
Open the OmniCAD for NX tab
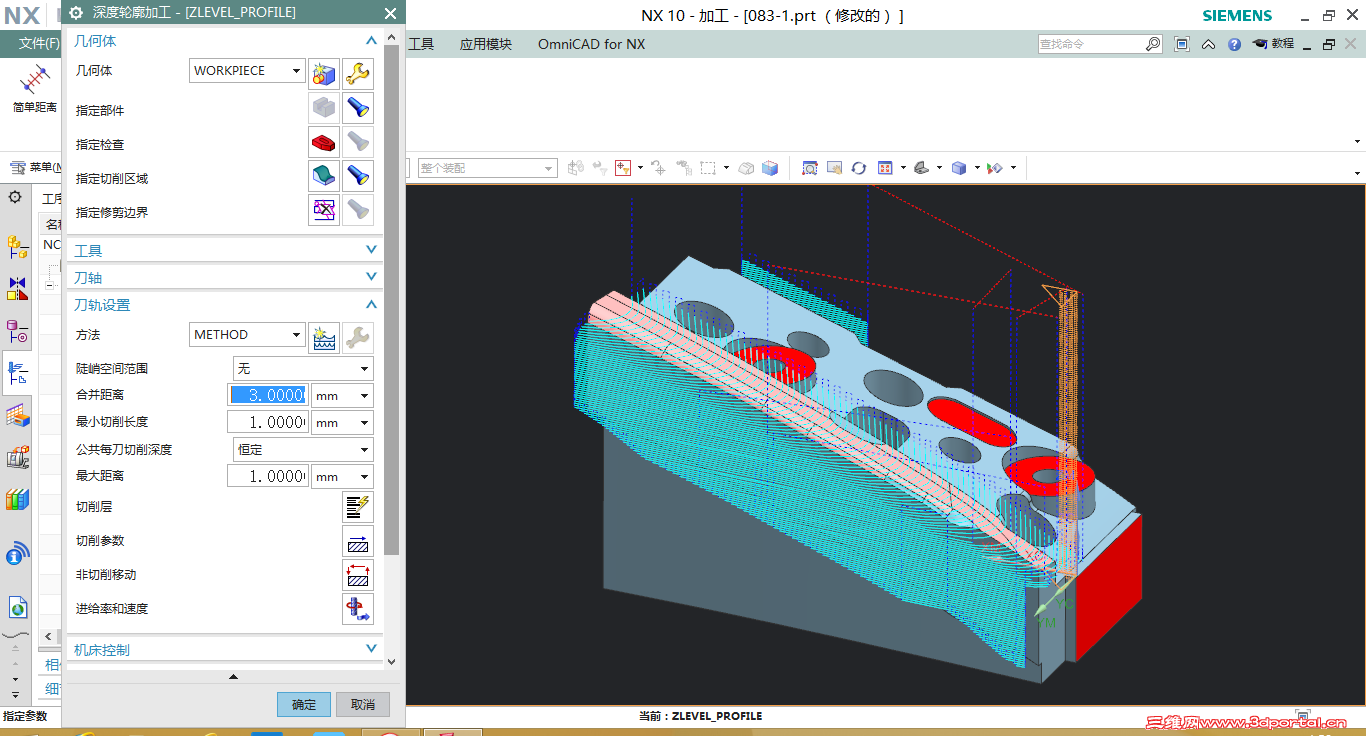pyautogui.click(x=591, y=44)
